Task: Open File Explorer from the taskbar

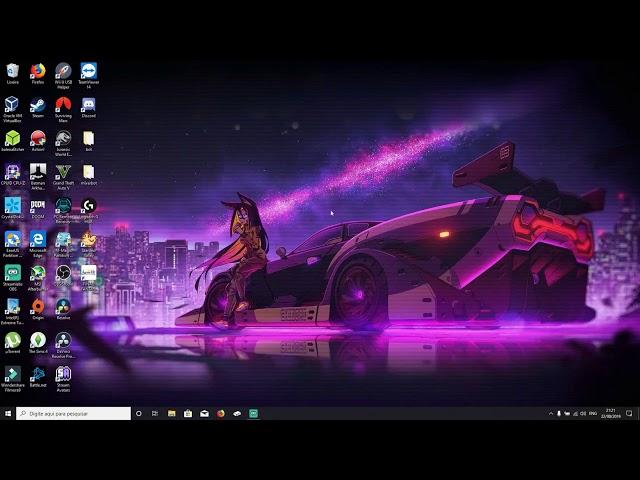Action: pos(171,413)
